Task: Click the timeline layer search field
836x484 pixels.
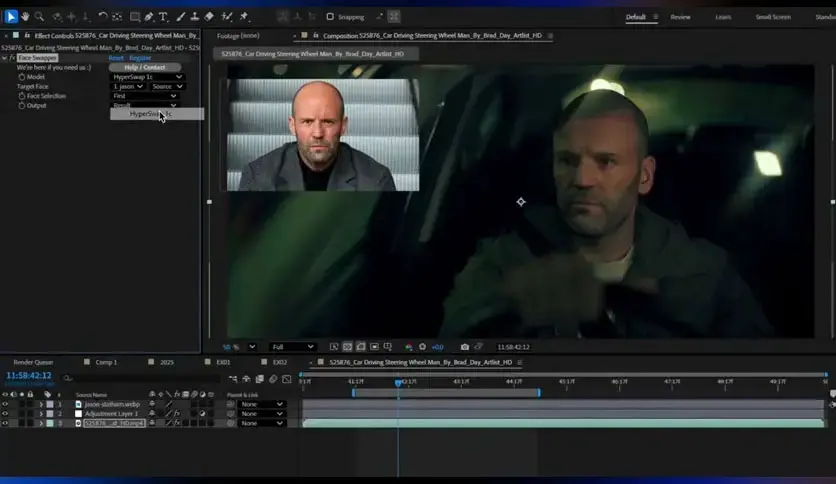Action: coord(141,378)
